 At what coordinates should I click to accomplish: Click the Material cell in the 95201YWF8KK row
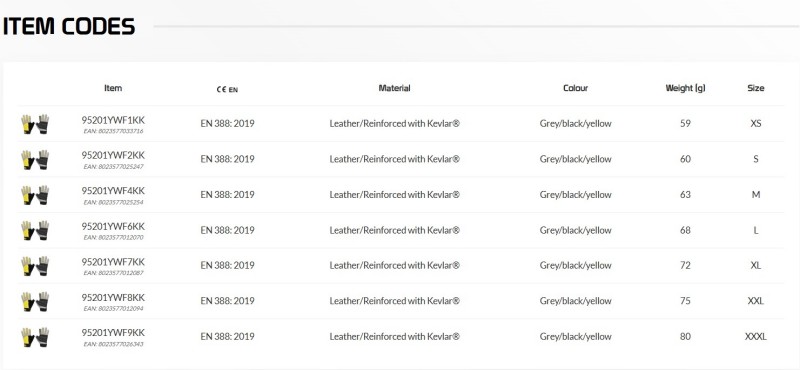click(394, 301)
